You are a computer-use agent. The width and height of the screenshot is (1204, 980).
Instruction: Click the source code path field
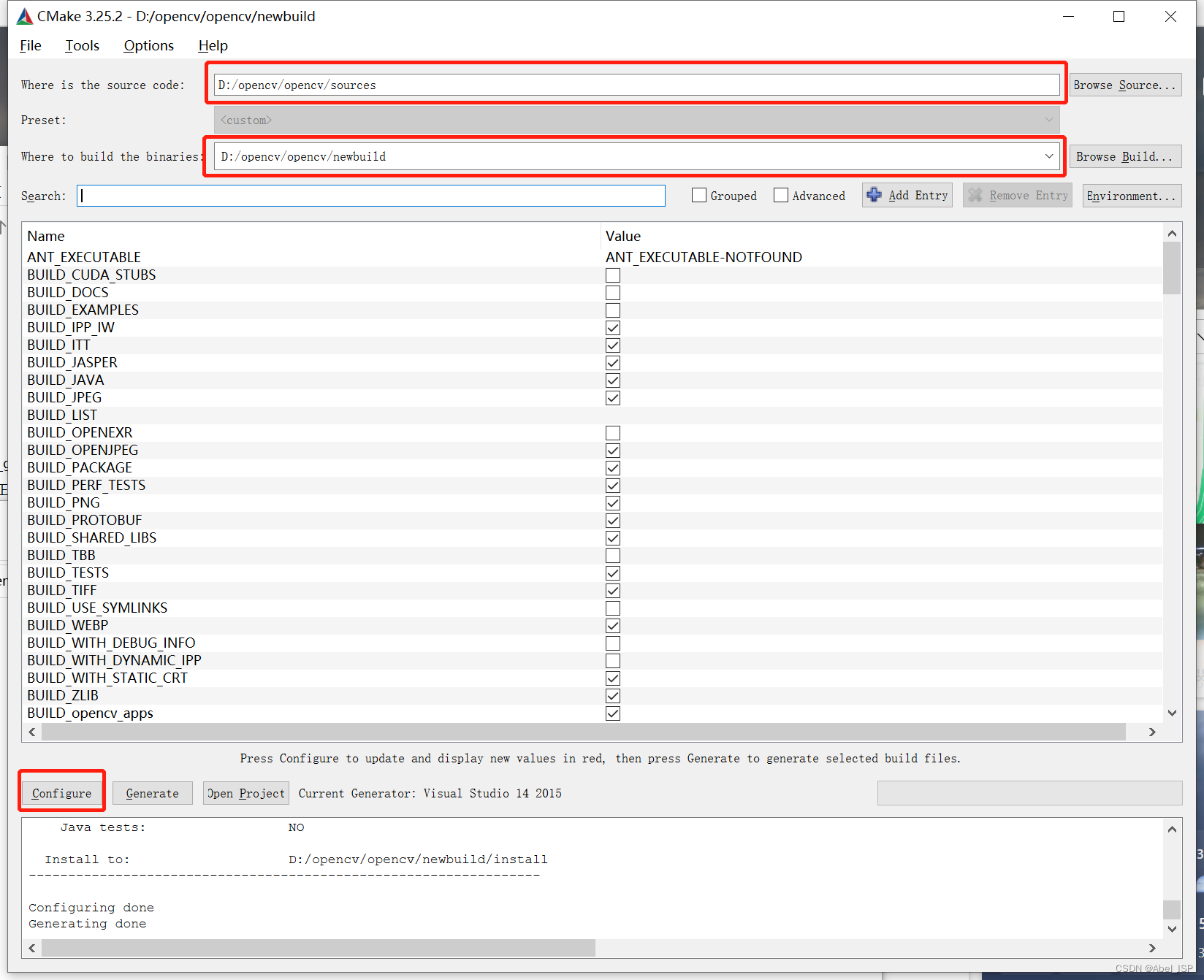point(636,85)
